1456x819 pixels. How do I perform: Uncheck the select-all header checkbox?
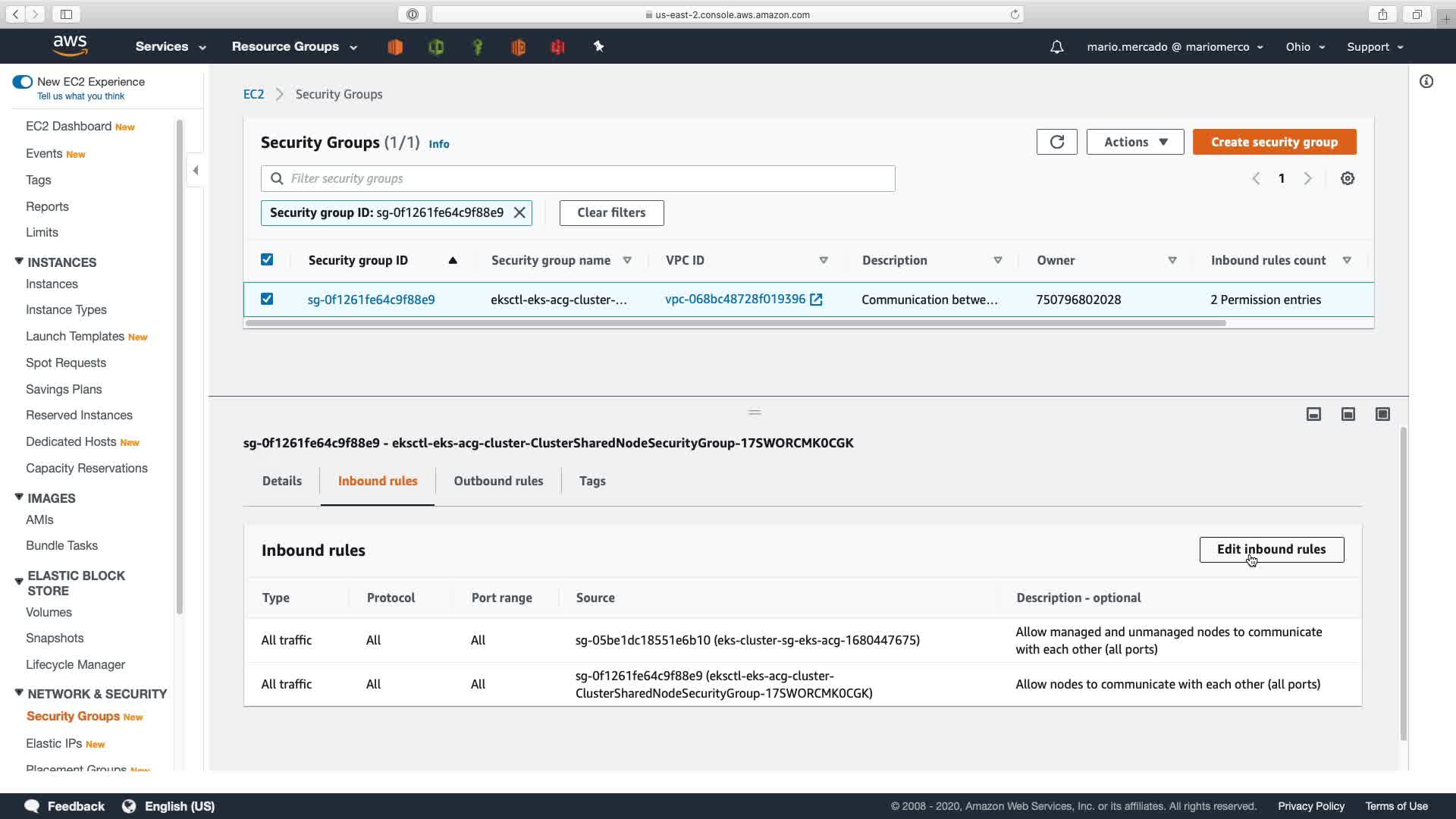pos(267,260)
